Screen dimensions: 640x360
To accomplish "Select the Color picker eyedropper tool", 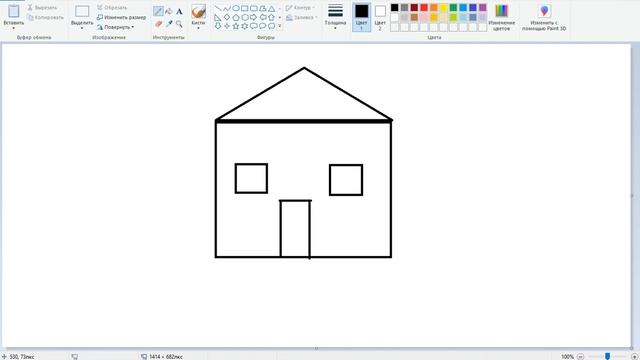I will click(169, 24).
